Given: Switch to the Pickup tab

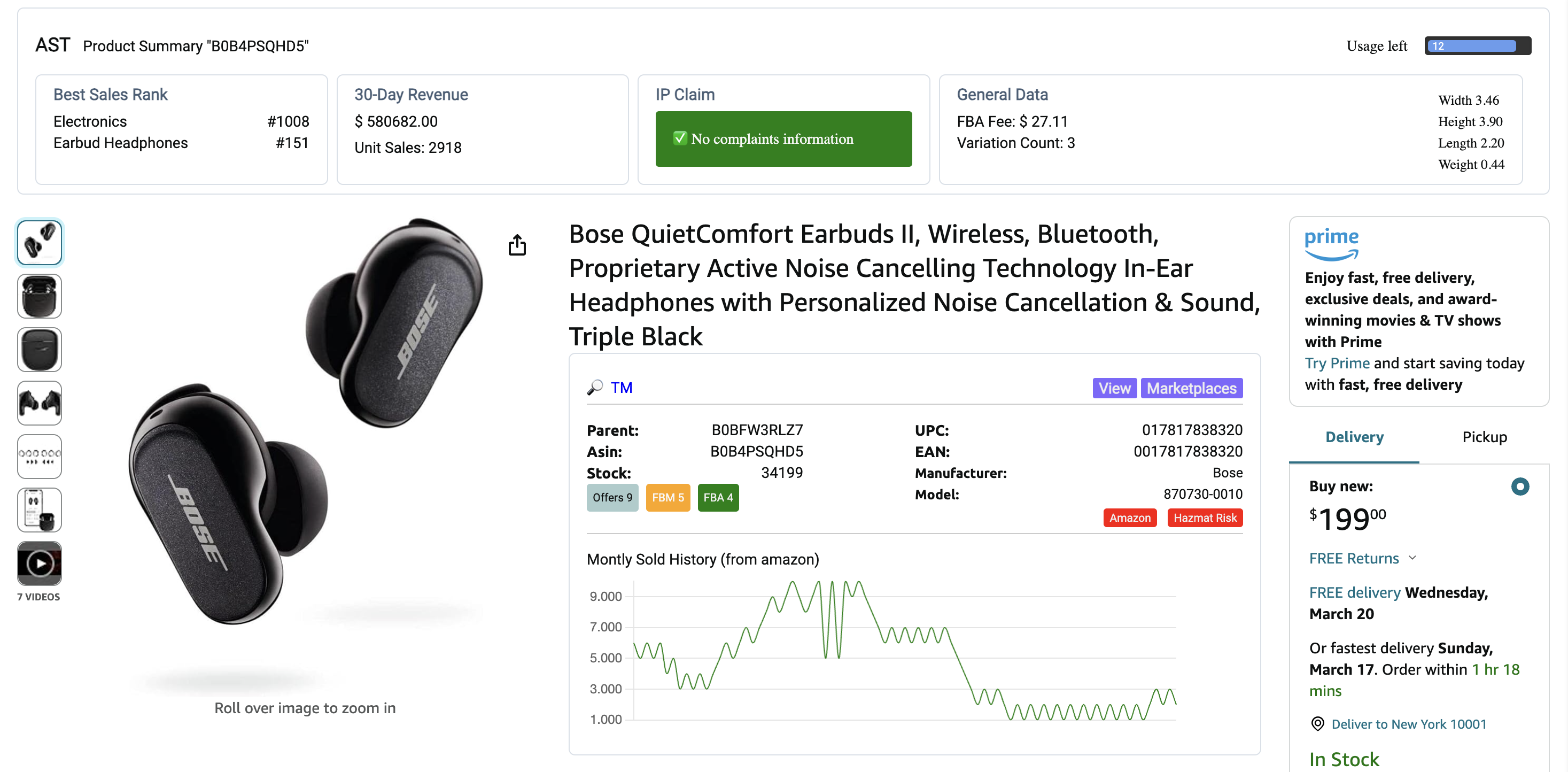Looking at the screenshot, I should pyautogui.click(x=1484, y=437).
